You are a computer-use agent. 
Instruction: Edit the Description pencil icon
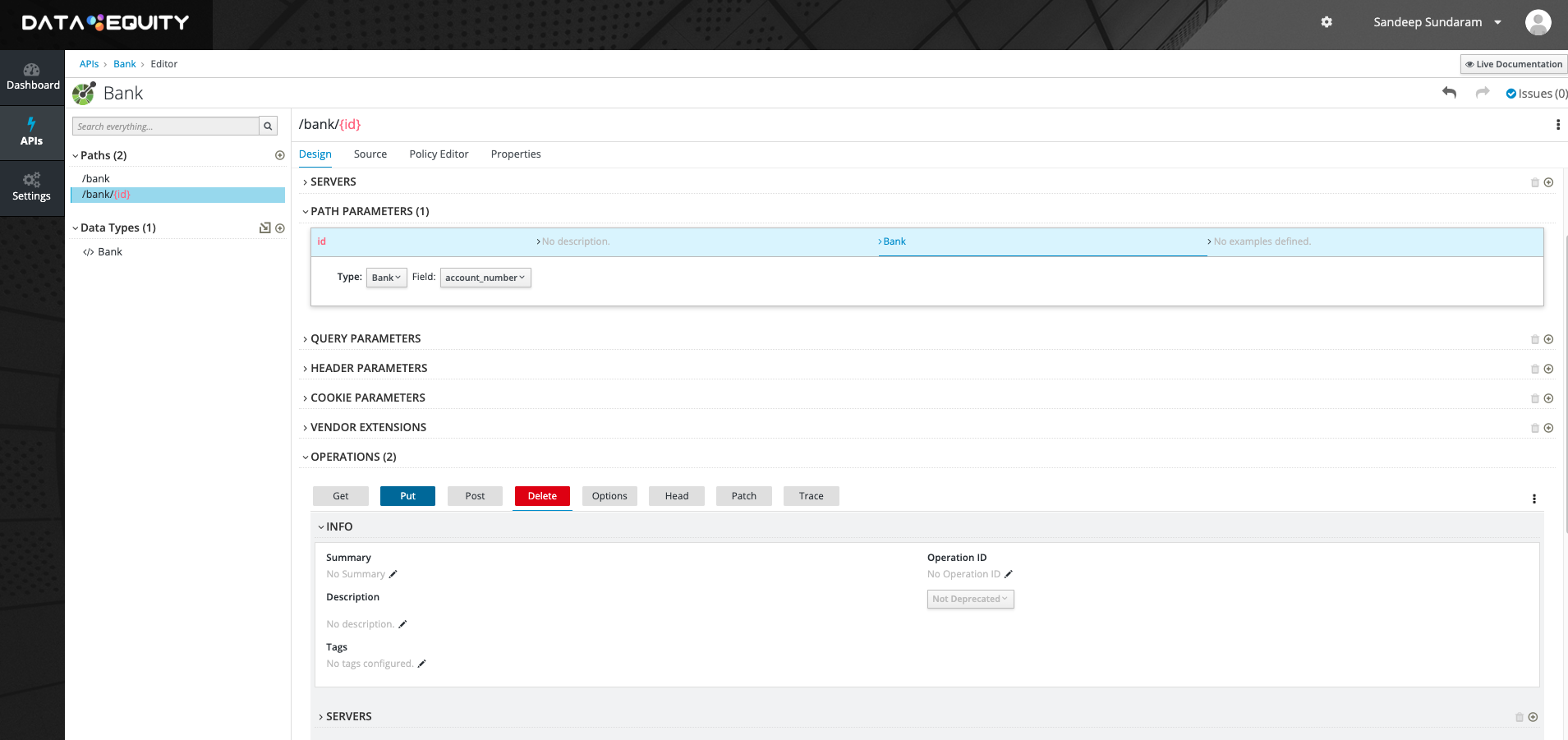click(x=402, y=624)
